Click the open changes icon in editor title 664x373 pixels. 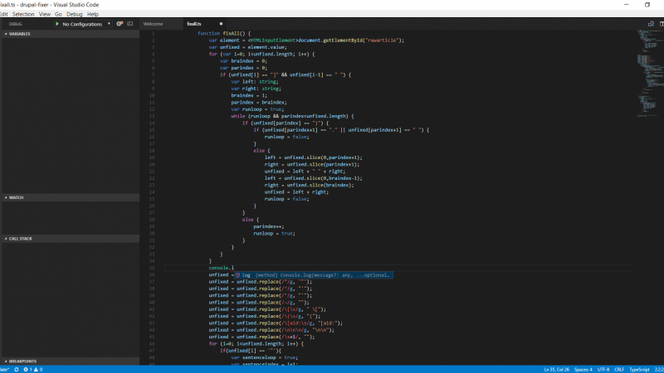click(651, 24)
